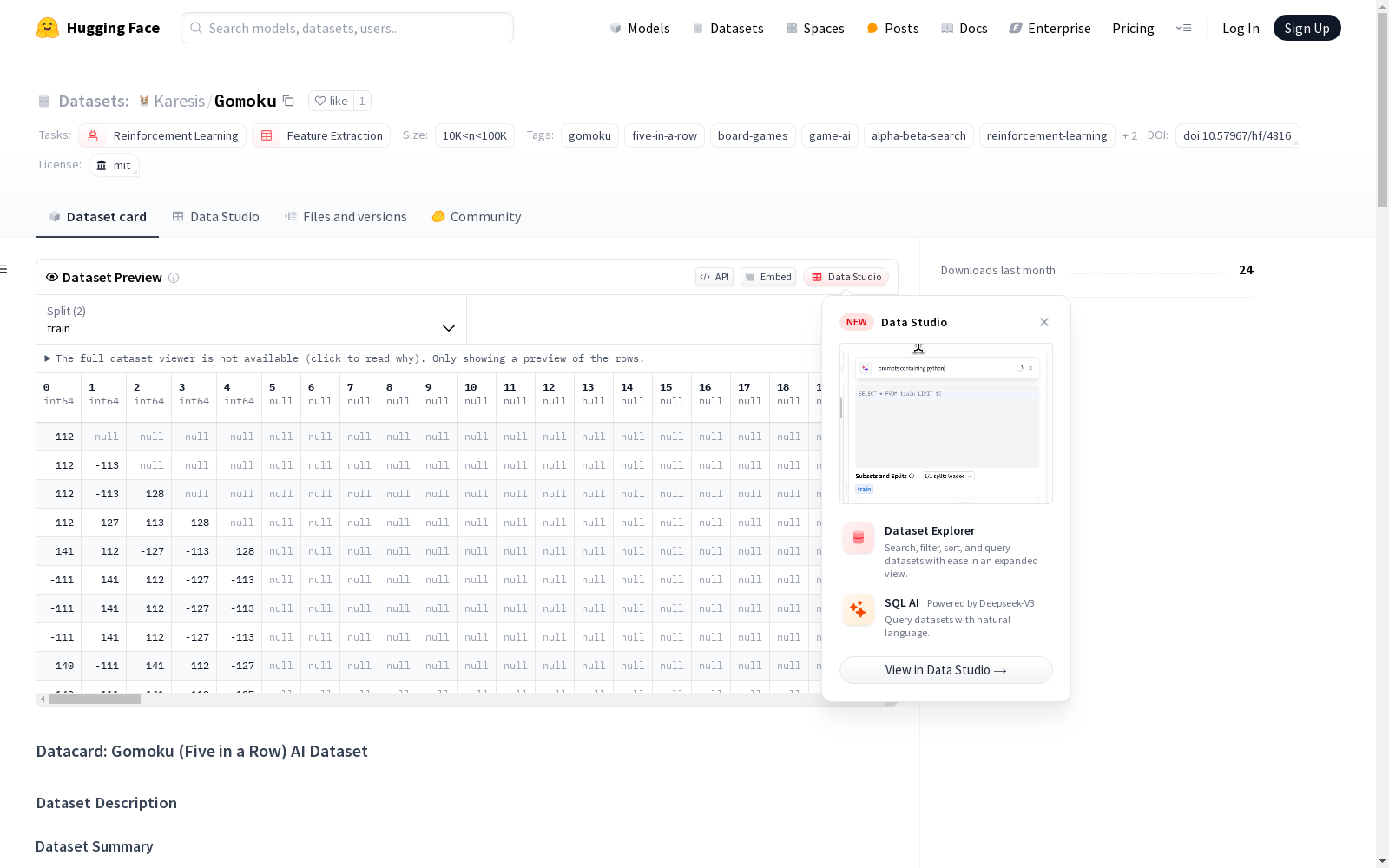Open the API button in Dataset Preview
The height and width of the screenshot is (868, 1389).
[714, 277]
